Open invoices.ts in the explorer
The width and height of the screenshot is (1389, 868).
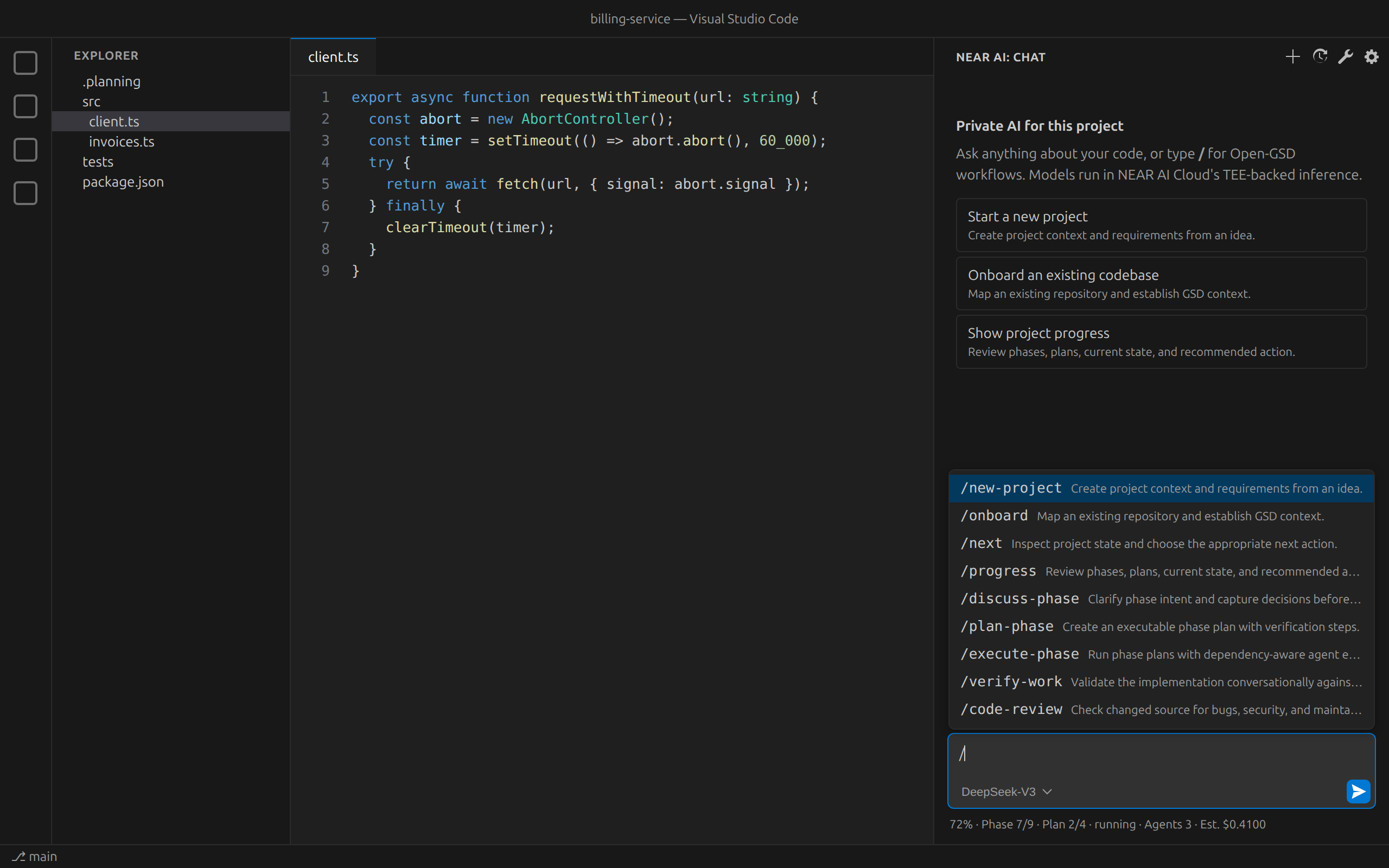tap(170, 142)
